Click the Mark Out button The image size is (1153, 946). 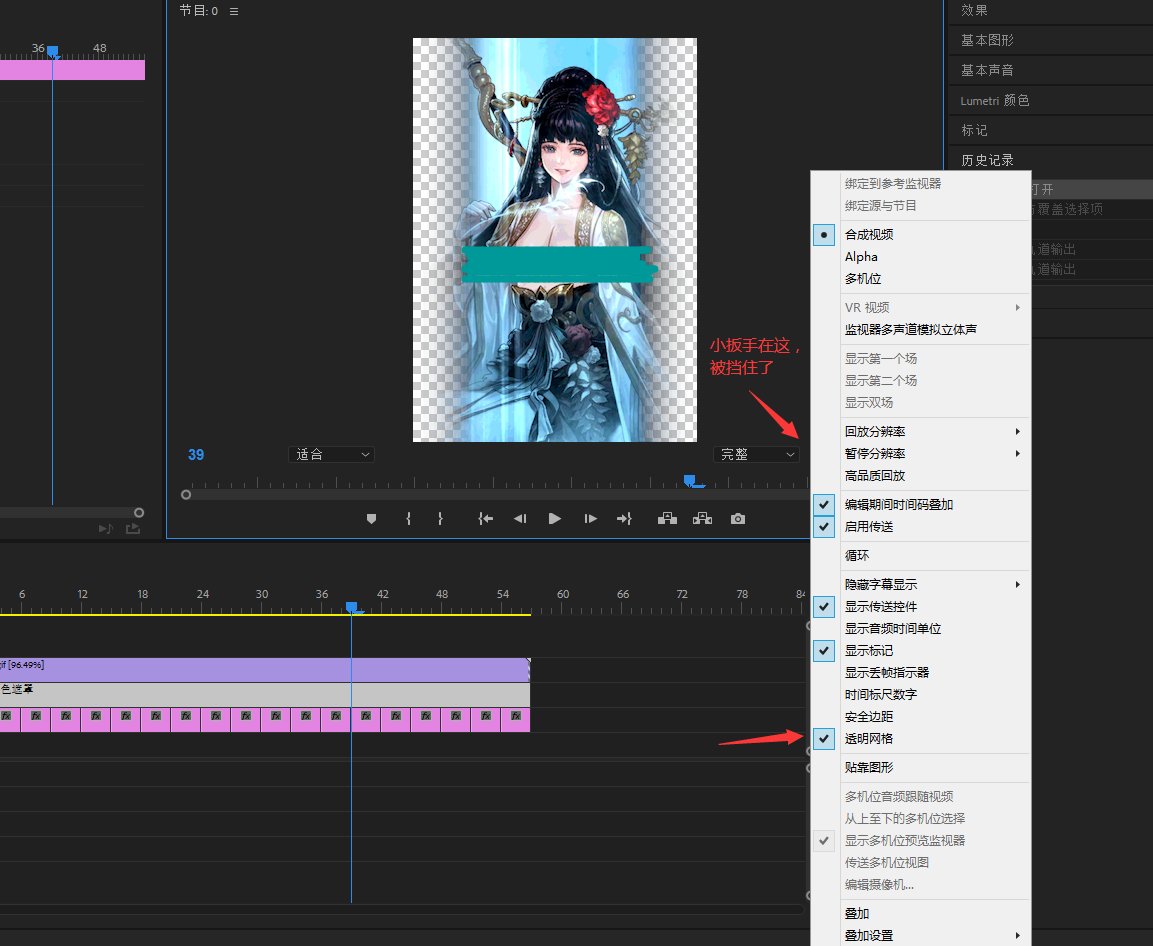point(440,519)
